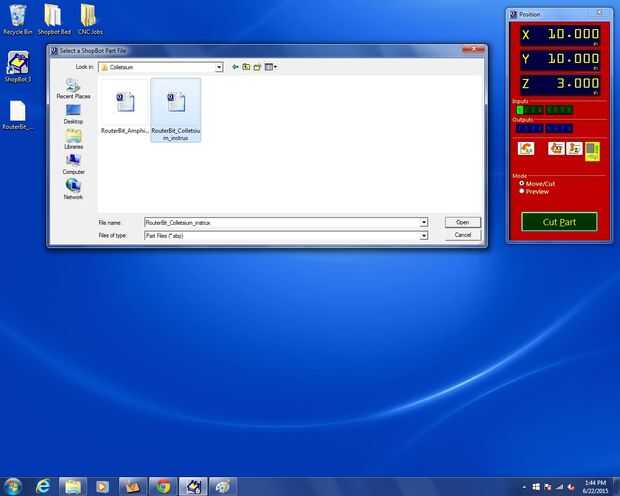The height and width of the screenshot is (496, 620).
Task: Close the Position window
Action: pyautogui.click(x=600, y=13)
